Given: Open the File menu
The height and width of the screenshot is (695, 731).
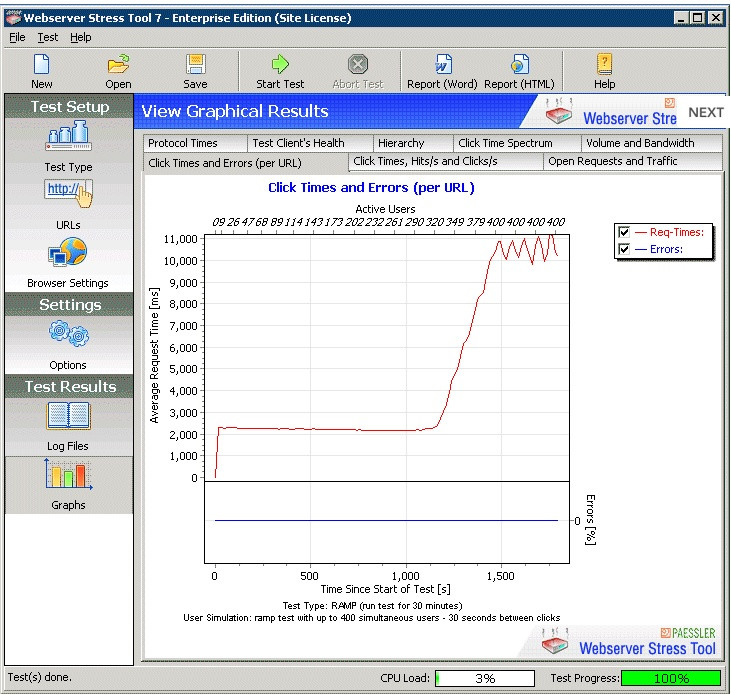Looking at the screenshot, I should [x=17, y=37].
